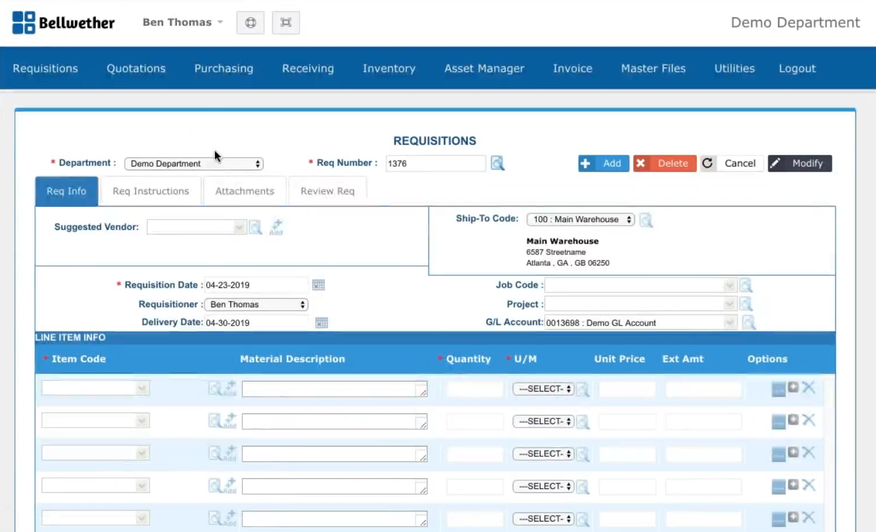Open the Purchasing menu
Image resolution: width=876 pixels, height=532 pixels.
pos(224,69)
